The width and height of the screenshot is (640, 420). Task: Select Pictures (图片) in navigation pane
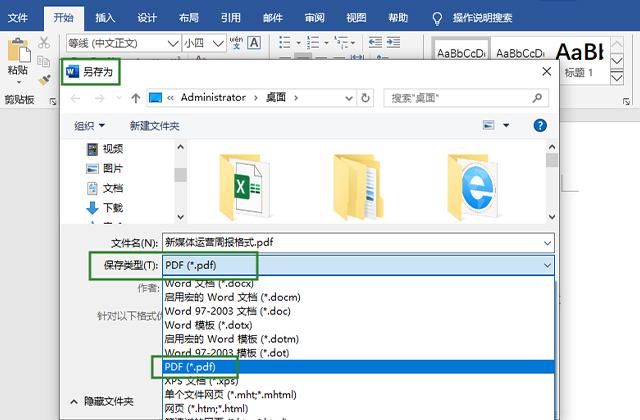pos(105,168)
